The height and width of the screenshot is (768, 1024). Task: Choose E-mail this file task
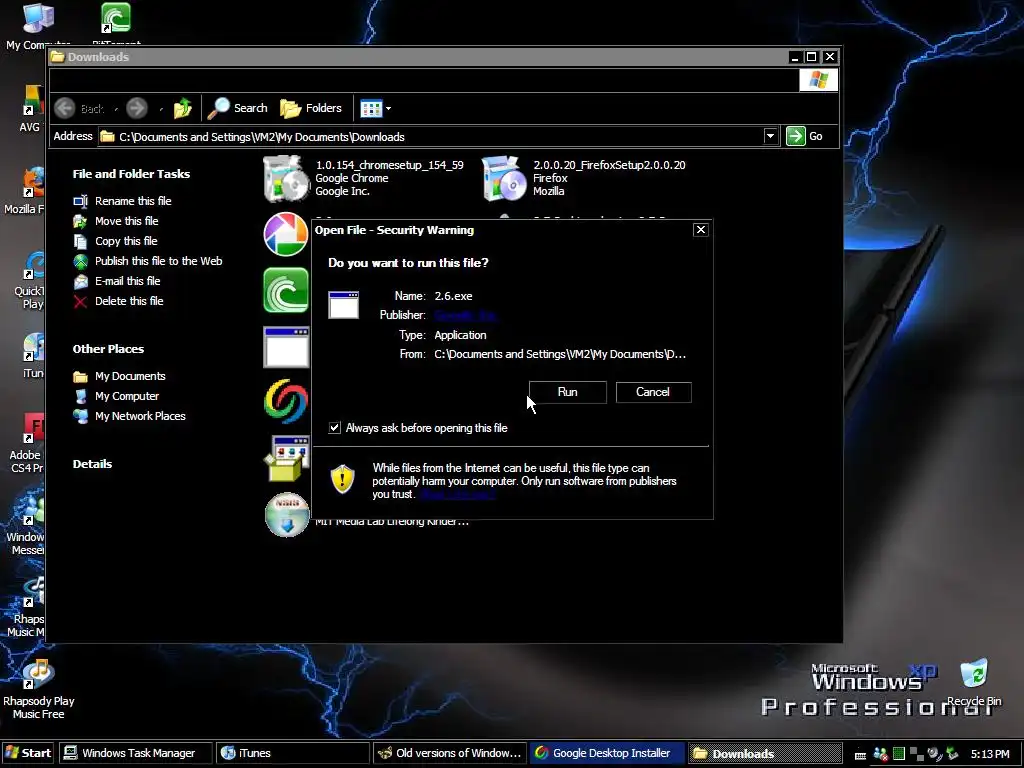tap(127, 281)
